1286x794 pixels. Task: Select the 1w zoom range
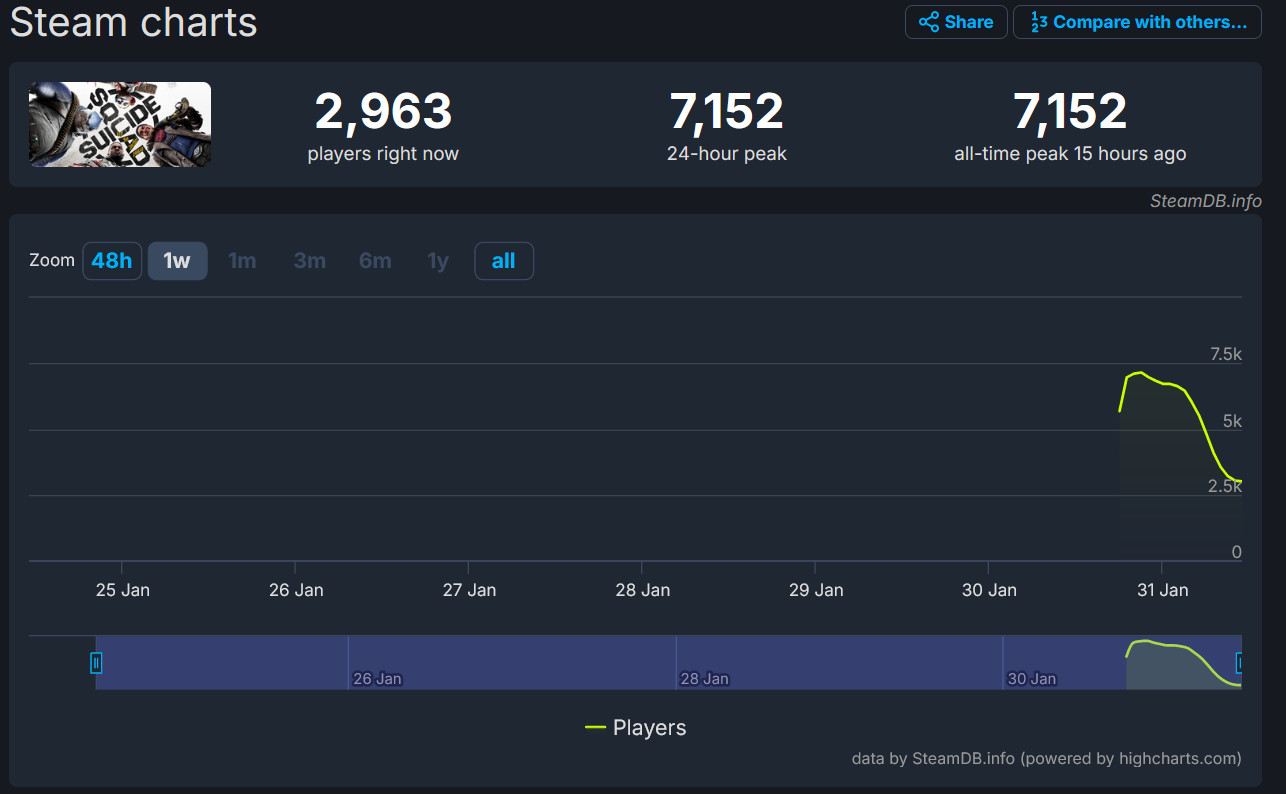coord(177,261)
